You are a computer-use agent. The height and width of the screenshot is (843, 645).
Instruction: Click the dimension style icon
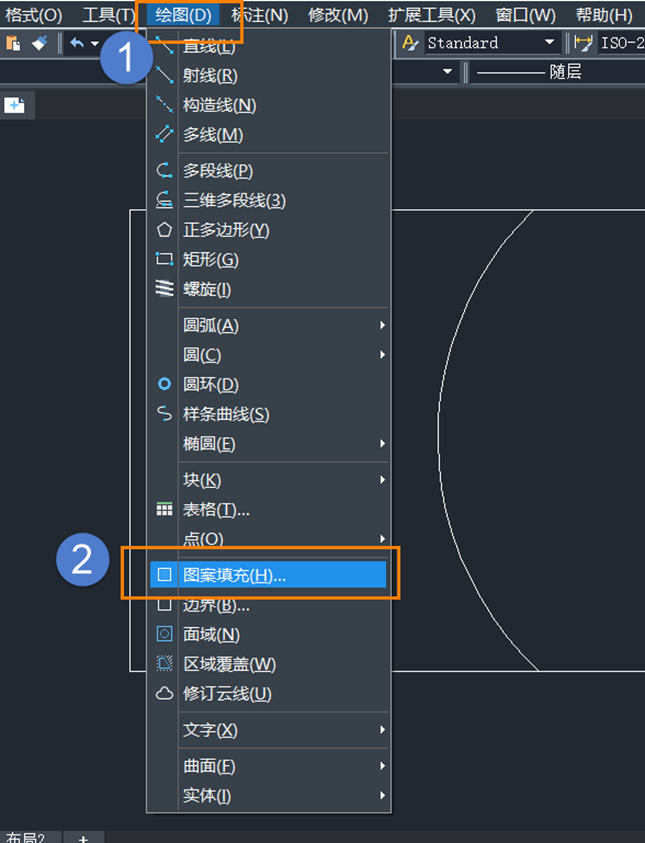click(583, 43)
